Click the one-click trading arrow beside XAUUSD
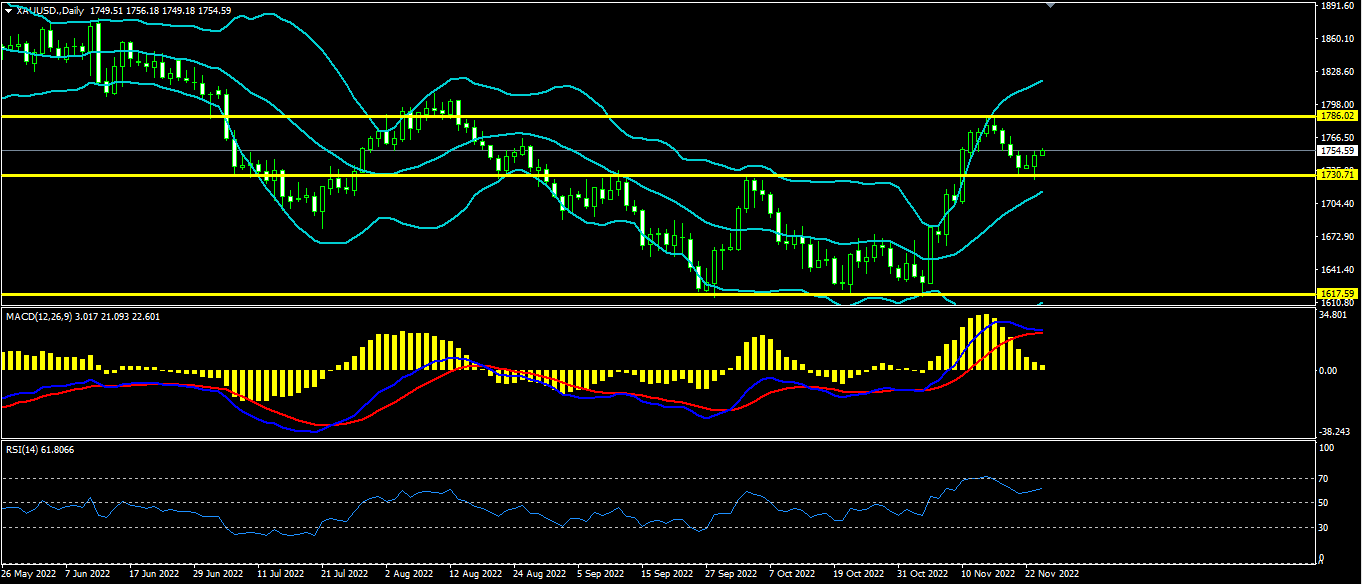The width and height of the screenshot is (1363, 584). [9, 9]
